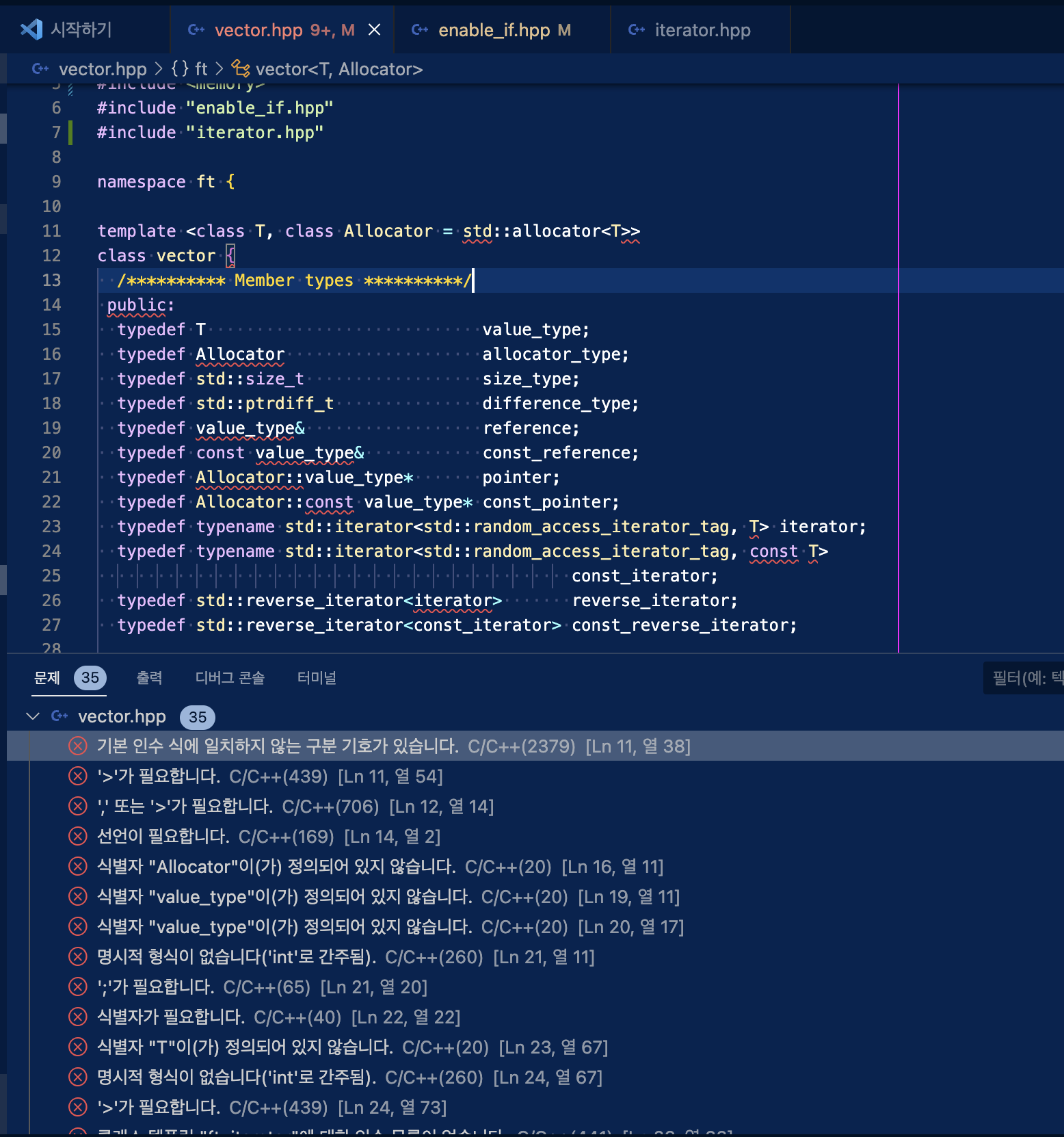Collapse the vector.hpp problems group
The width and height of the screenshot is (1064, 1137).
coord(32,716)
